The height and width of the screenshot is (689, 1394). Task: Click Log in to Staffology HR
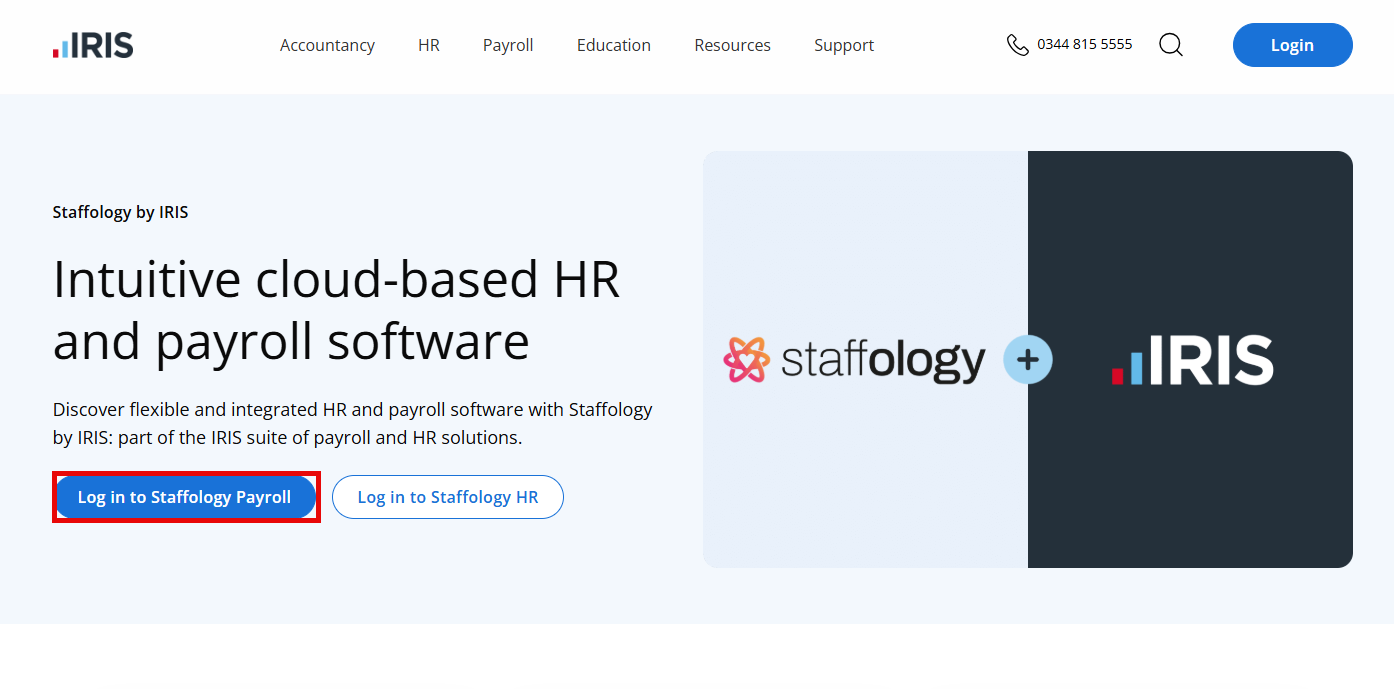point(448,497)
